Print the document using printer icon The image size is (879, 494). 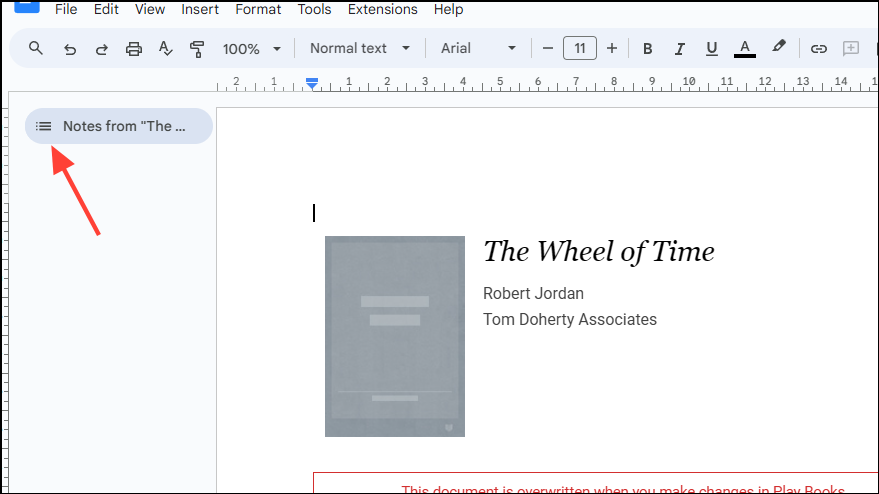click(x=133, y=48)
